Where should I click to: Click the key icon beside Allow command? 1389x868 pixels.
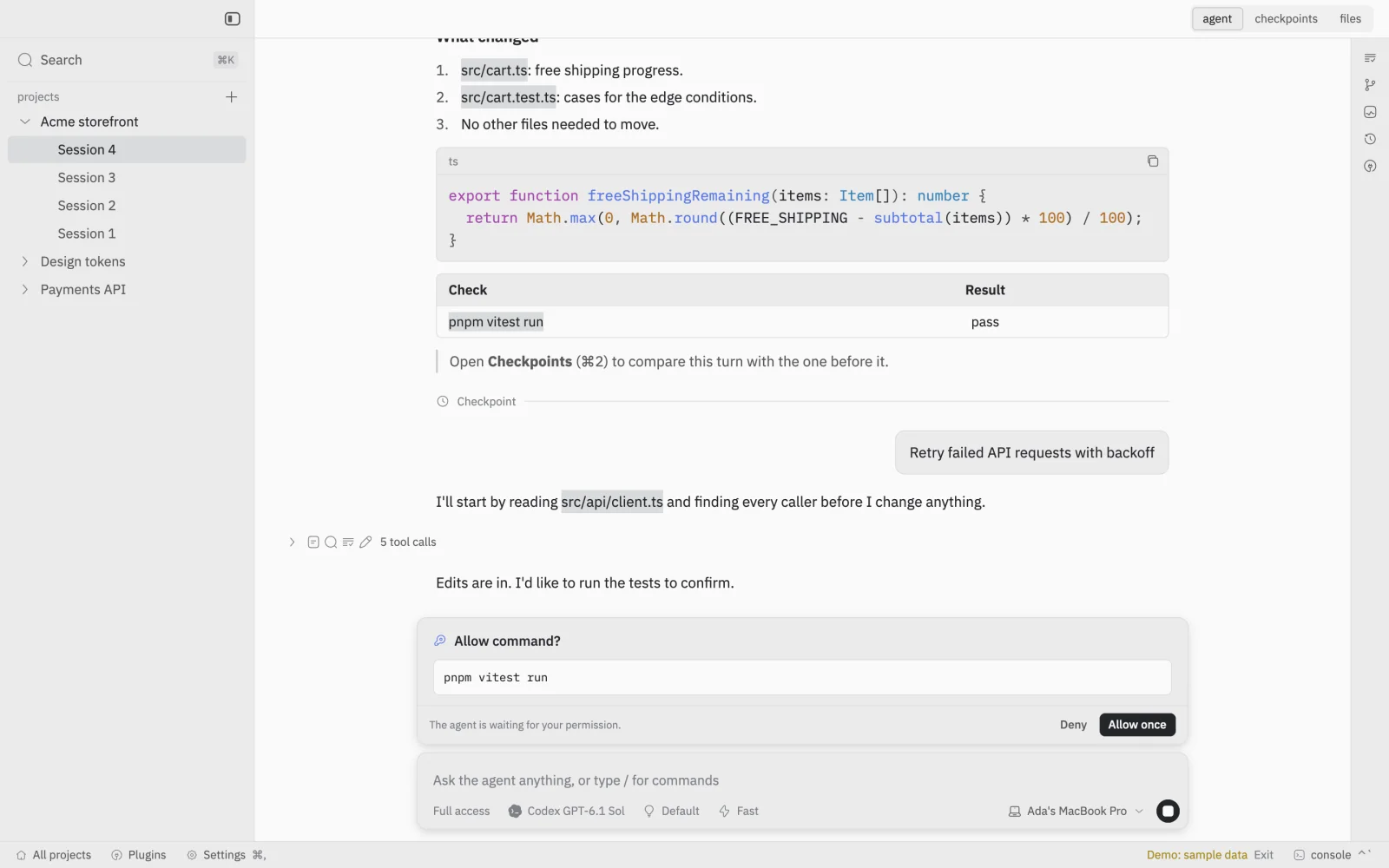point(440,641)
